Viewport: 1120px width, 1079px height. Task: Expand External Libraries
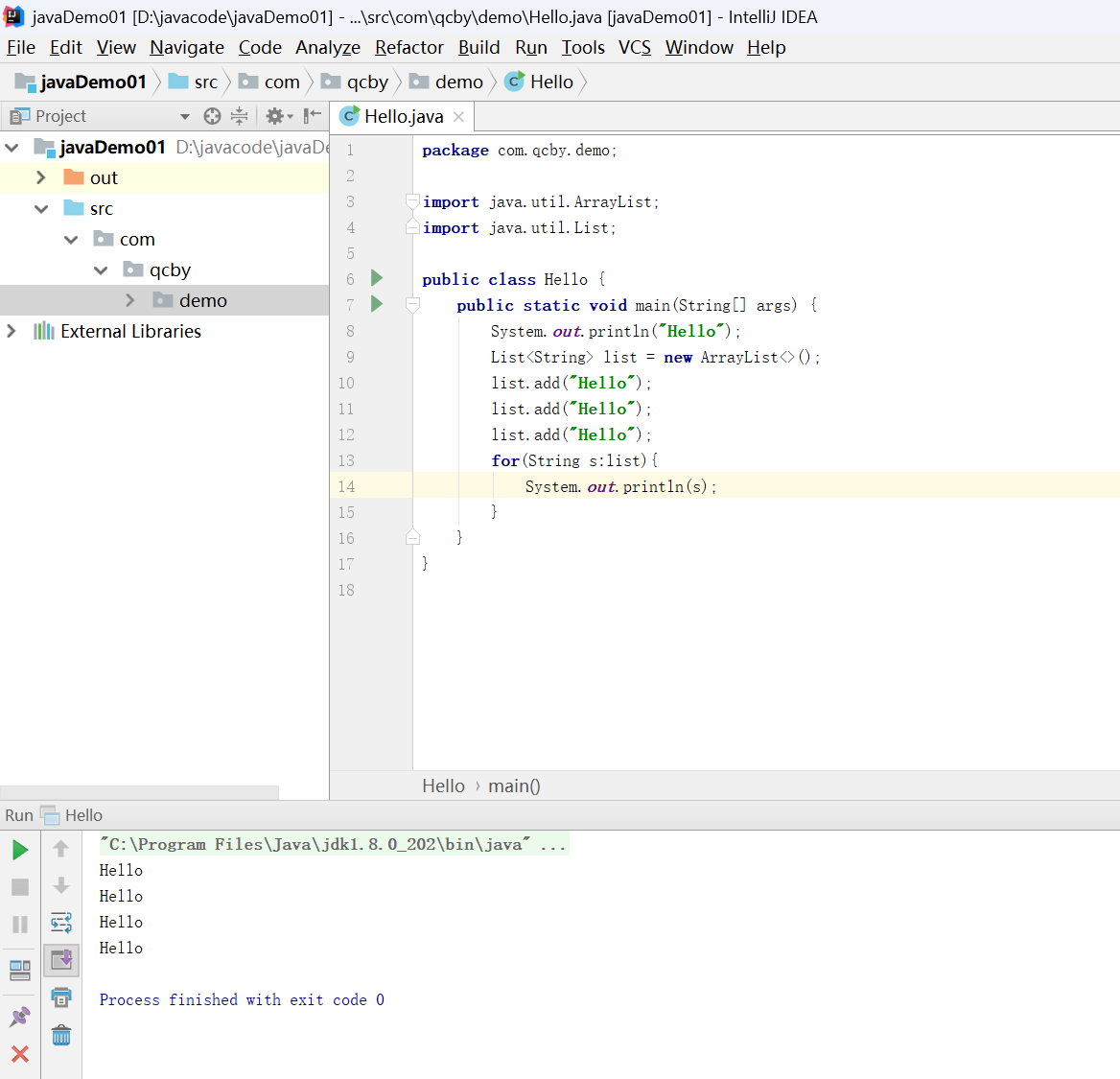[12, 331]
